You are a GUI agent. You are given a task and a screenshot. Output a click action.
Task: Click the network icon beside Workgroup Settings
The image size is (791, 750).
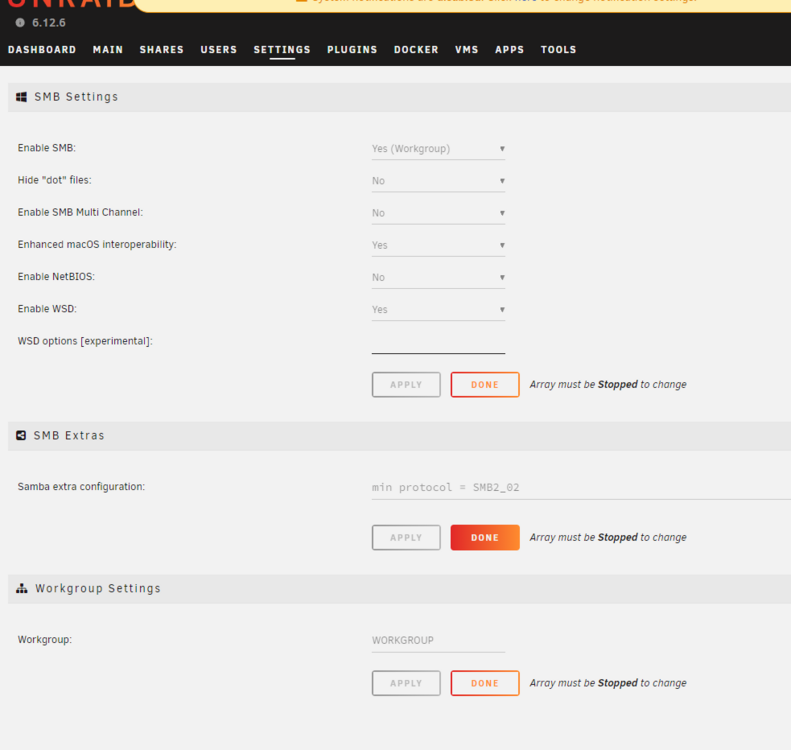coord(22,589)
